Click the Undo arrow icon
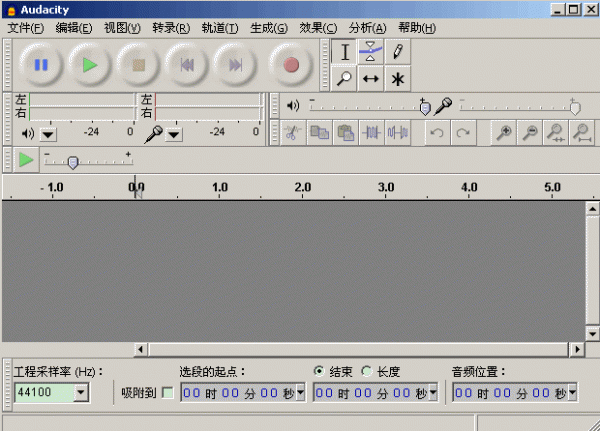 coord(437,133)
